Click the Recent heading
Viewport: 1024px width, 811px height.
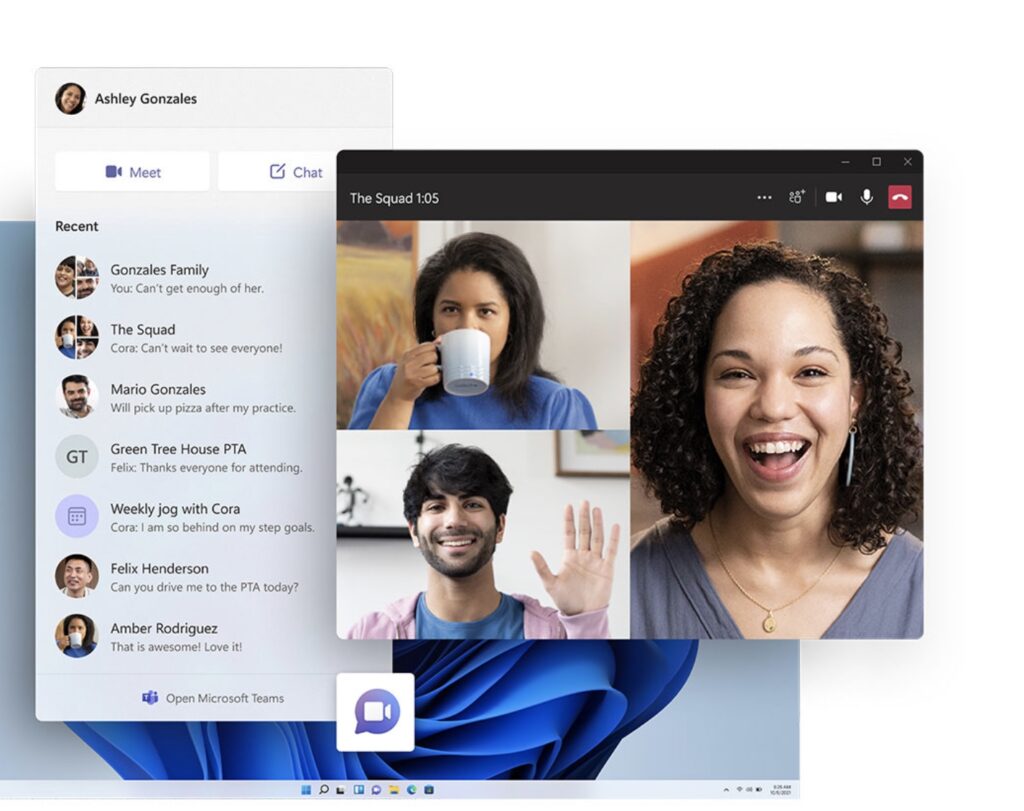point(76,226)
